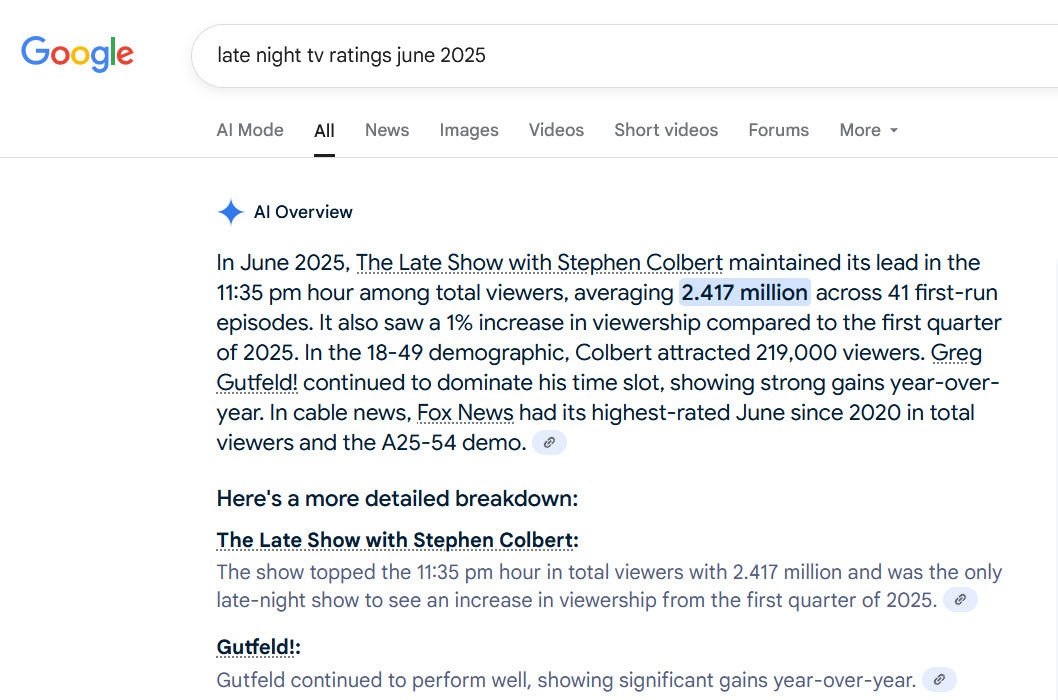Open the Videos search tab
This screenshot has height=700, width=1058.
pyautogui.click(x=556, y=130)
